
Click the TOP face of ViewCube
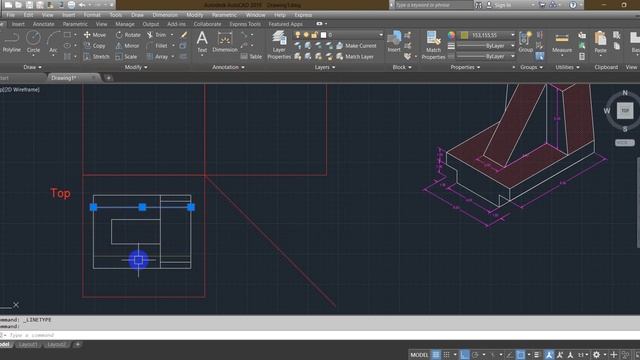[624, 111]
